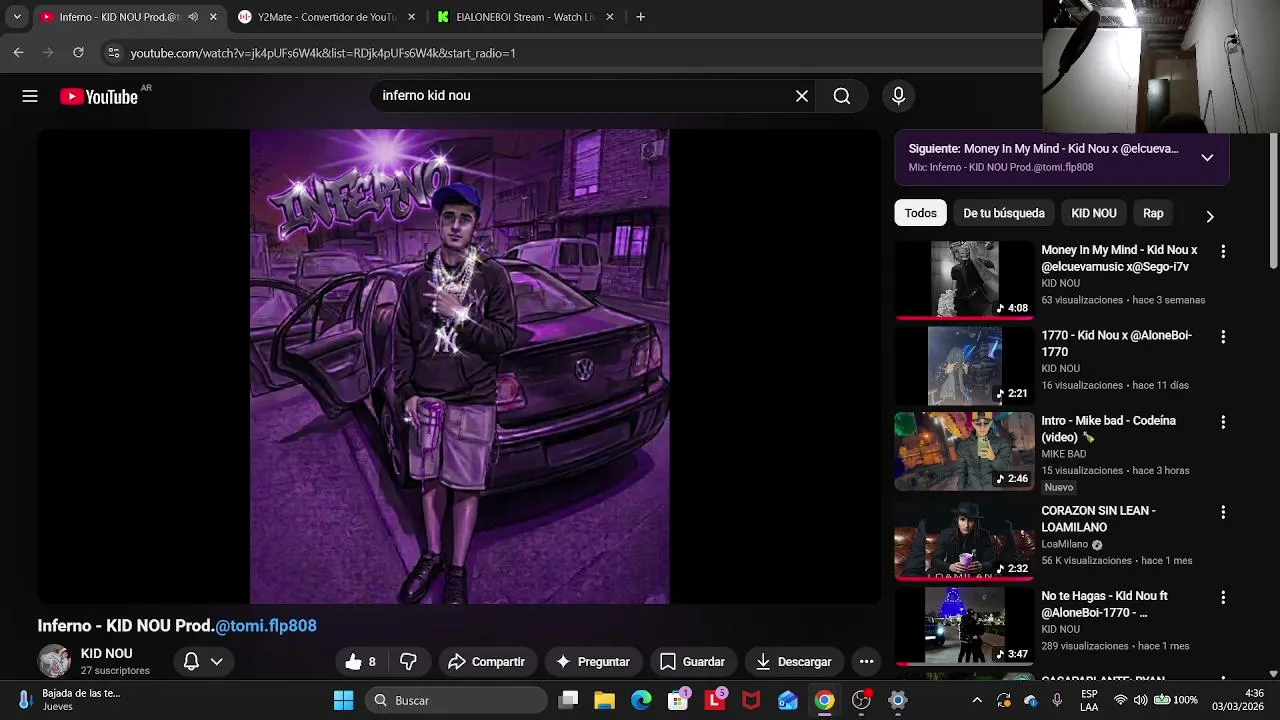Viewport: 1280px width, 720px height.
Task: Open Google Chrome taskbar icon
Action: tap(824, 700)
